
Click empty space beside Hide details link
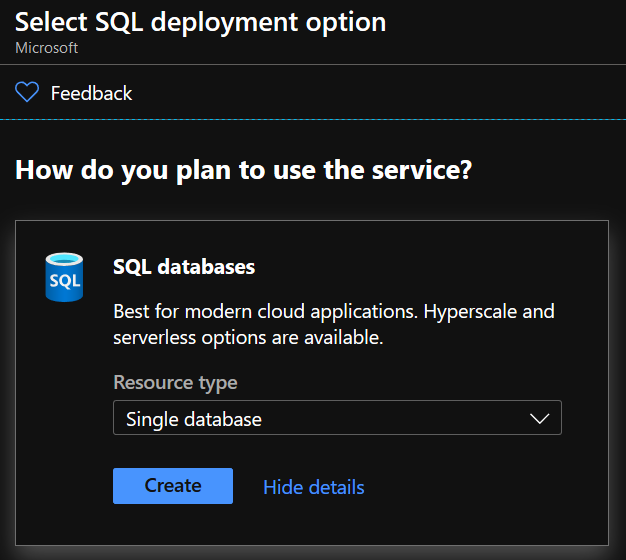coord(459,487)
